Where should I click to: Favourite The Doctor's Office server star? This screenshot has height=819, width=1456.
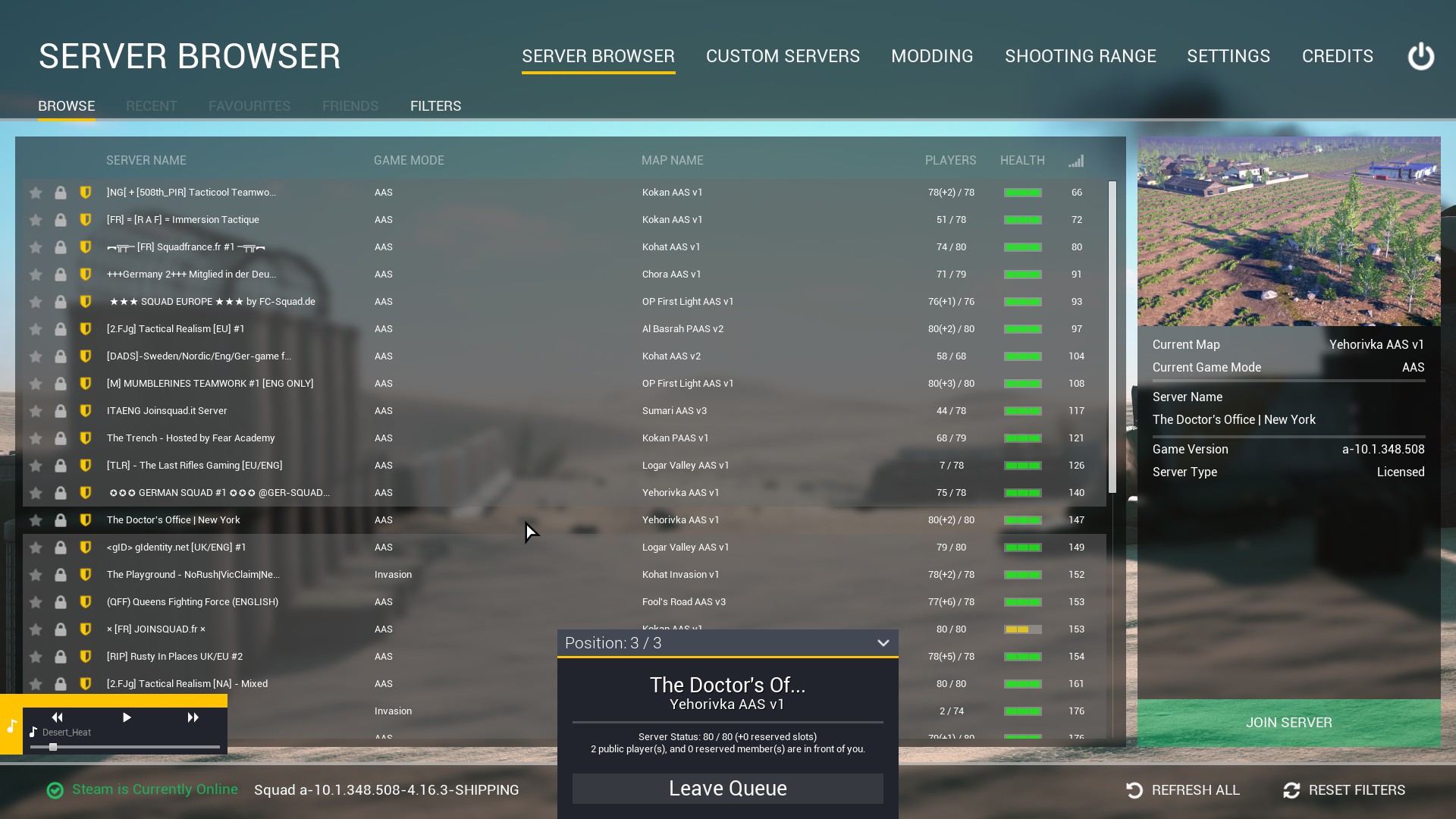coord(36,520)
